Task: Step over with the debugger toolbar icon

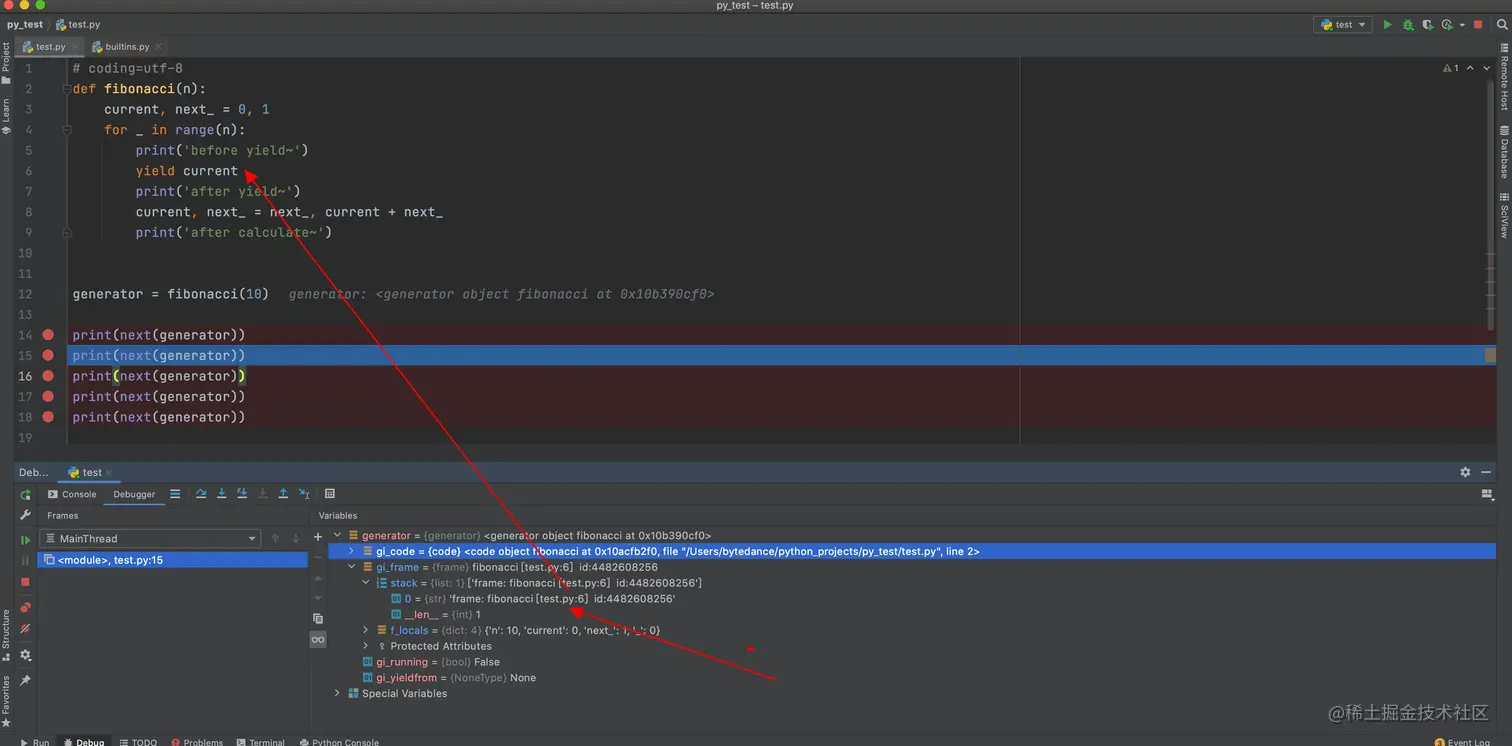Action: click(x=201, y=494)
